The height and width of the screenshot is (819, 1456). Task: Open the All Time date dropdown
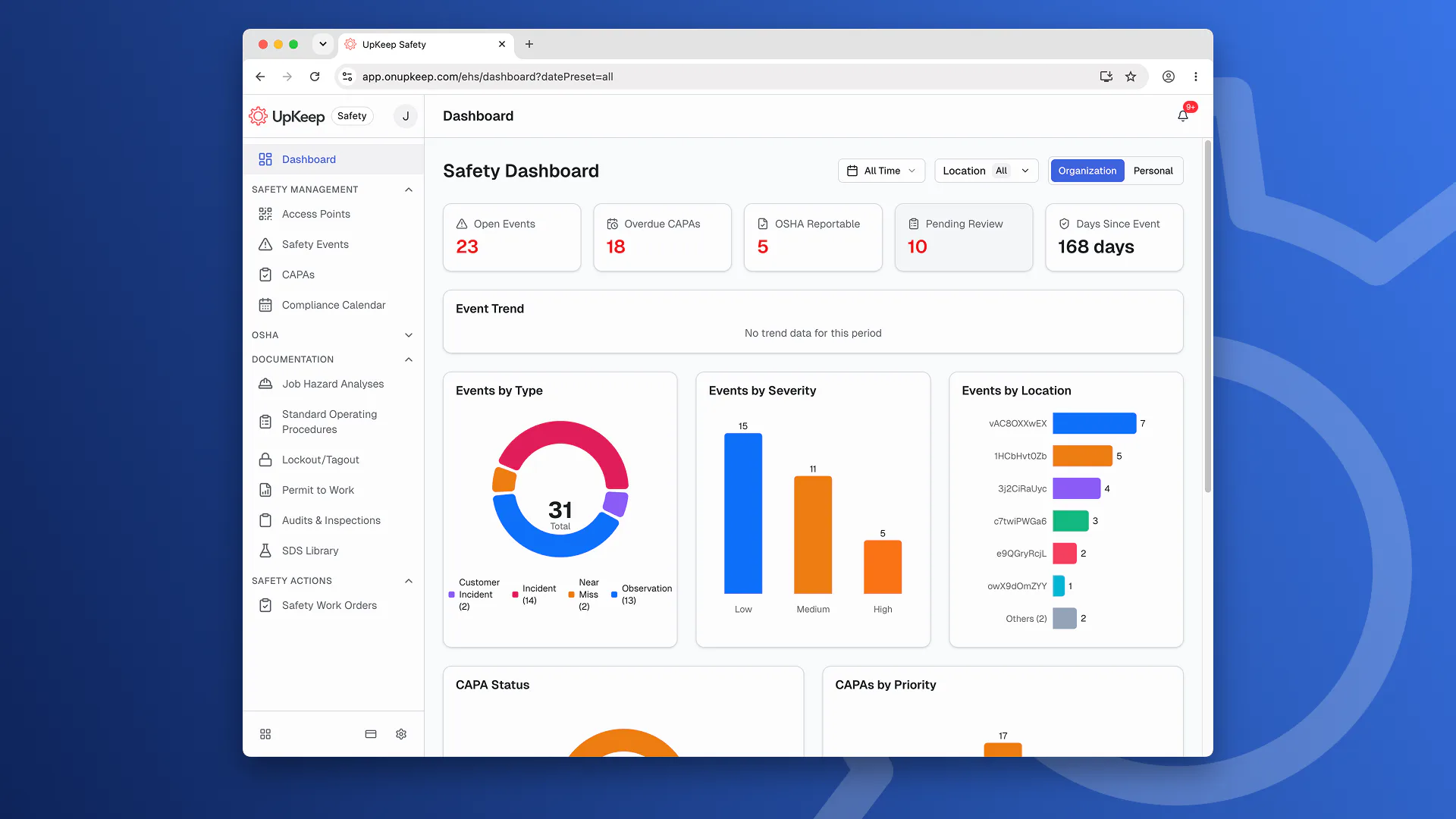coord(881,171)
